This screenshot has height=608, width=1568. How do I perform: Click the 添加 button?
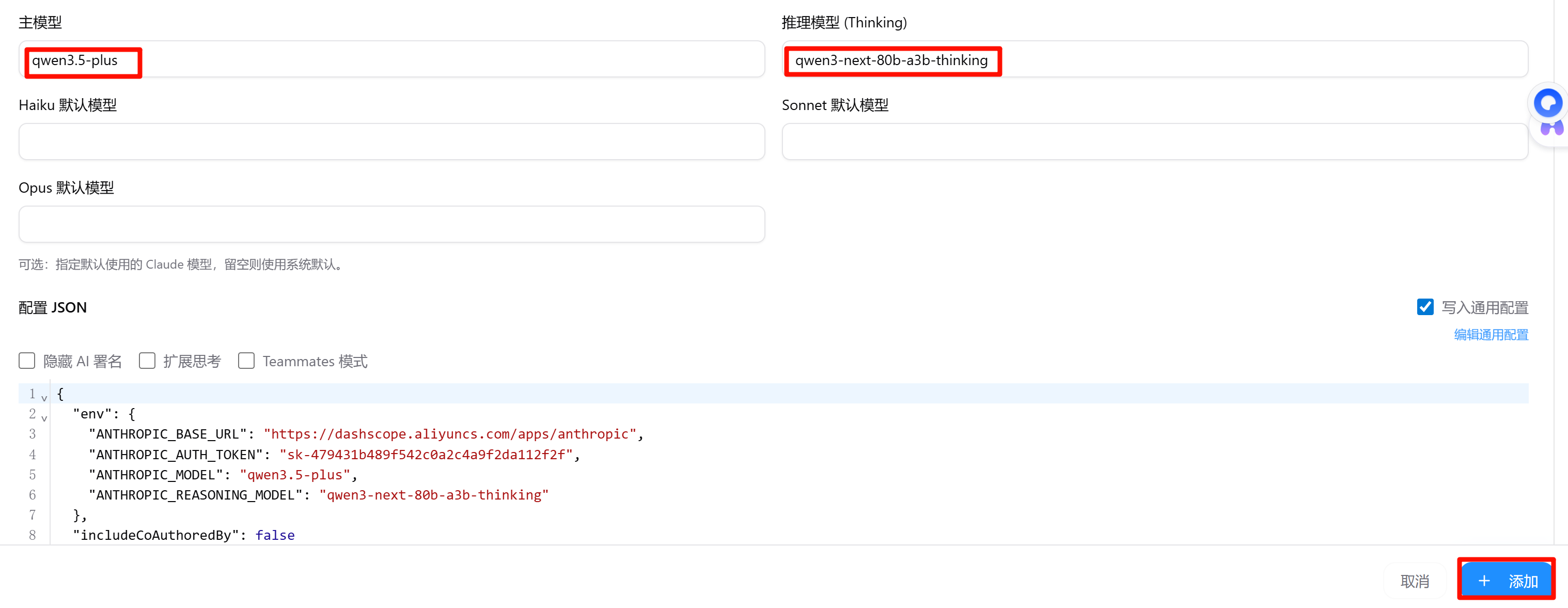coord(1506,581)
